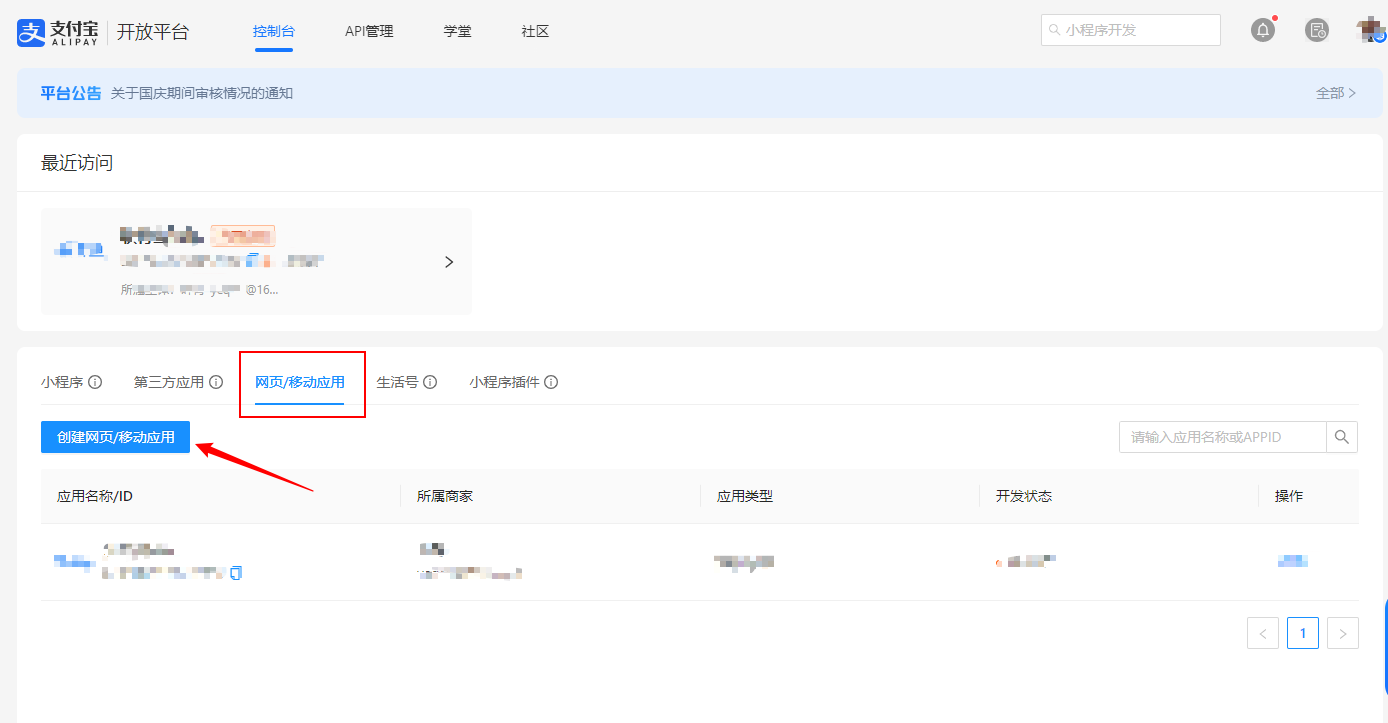This screenshot has width=1388, height=723.
Task: Focus the 应用名称或APPID search input
Action: tap(1223, 437)
